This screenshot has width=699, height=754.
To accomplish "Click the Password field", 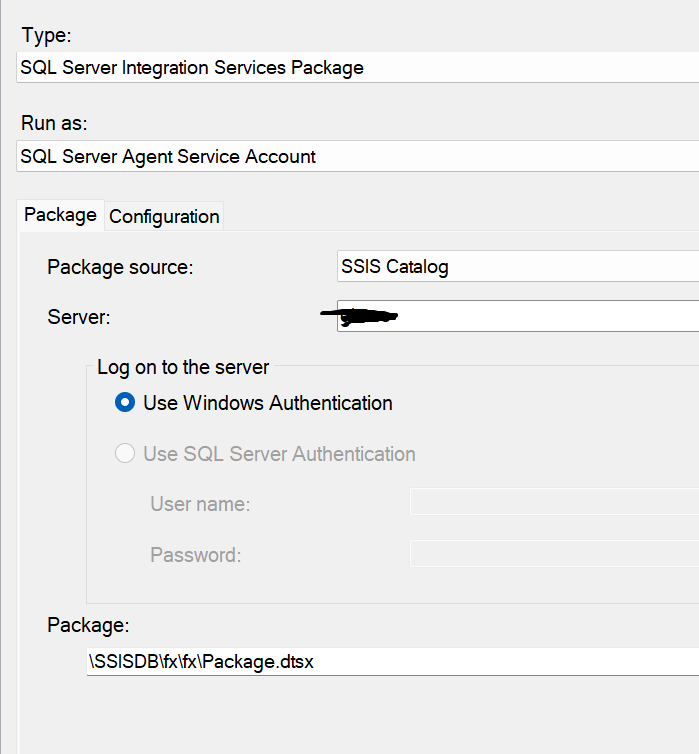I will coord(554,553).
